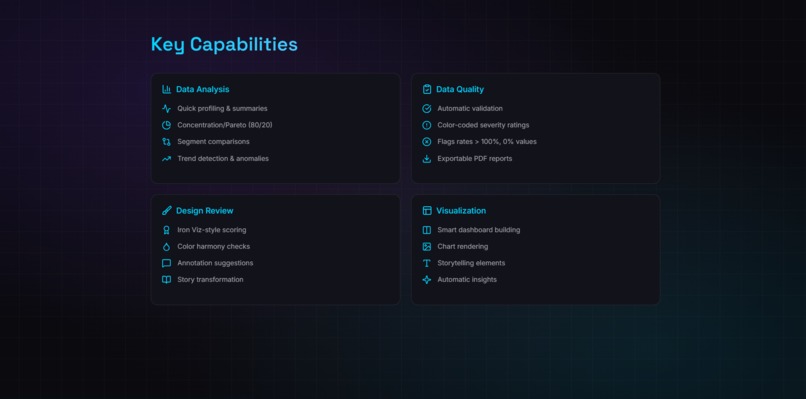Click the droplet icon beside Color harmony checks
Viewport: 806px width, 399px height.
(x=167, y=246)
